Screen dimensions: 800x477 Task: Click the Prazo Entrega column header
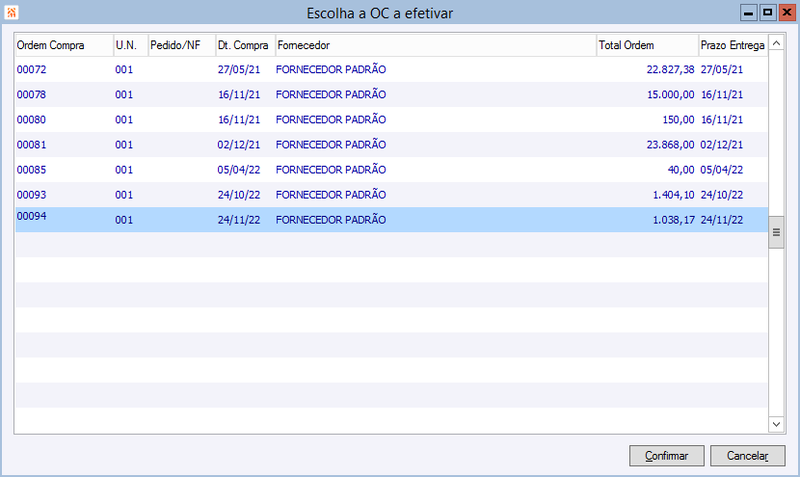pos(733,45)
